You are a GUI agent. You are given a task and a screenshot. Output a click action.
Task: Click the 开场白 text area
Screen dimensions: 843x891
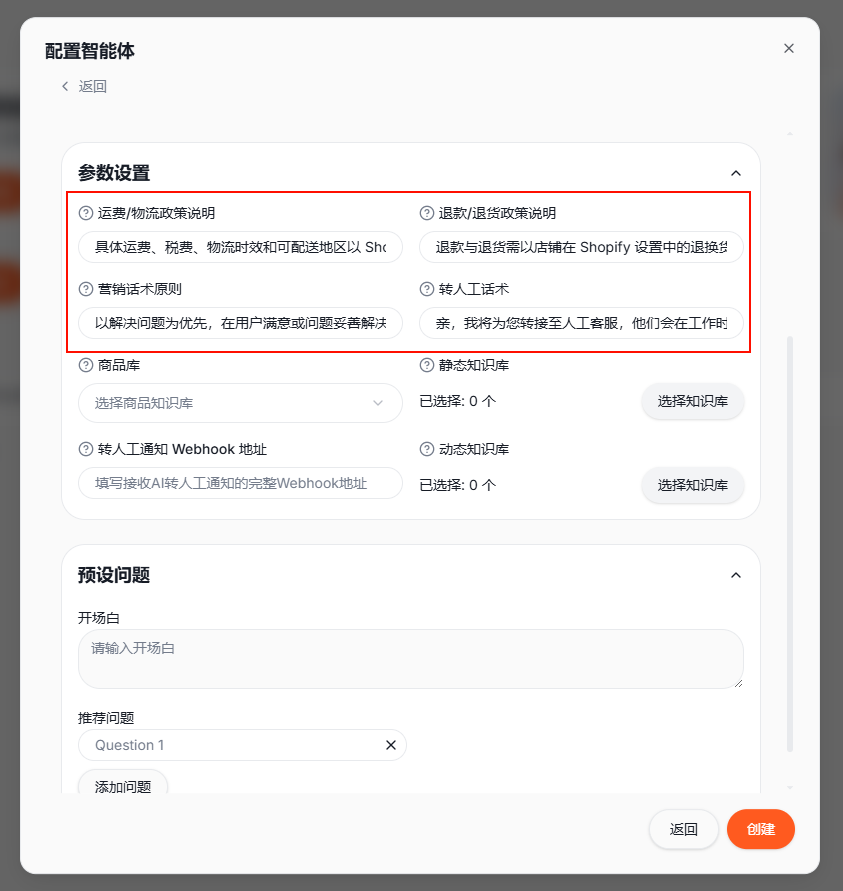tap(411, 659)
